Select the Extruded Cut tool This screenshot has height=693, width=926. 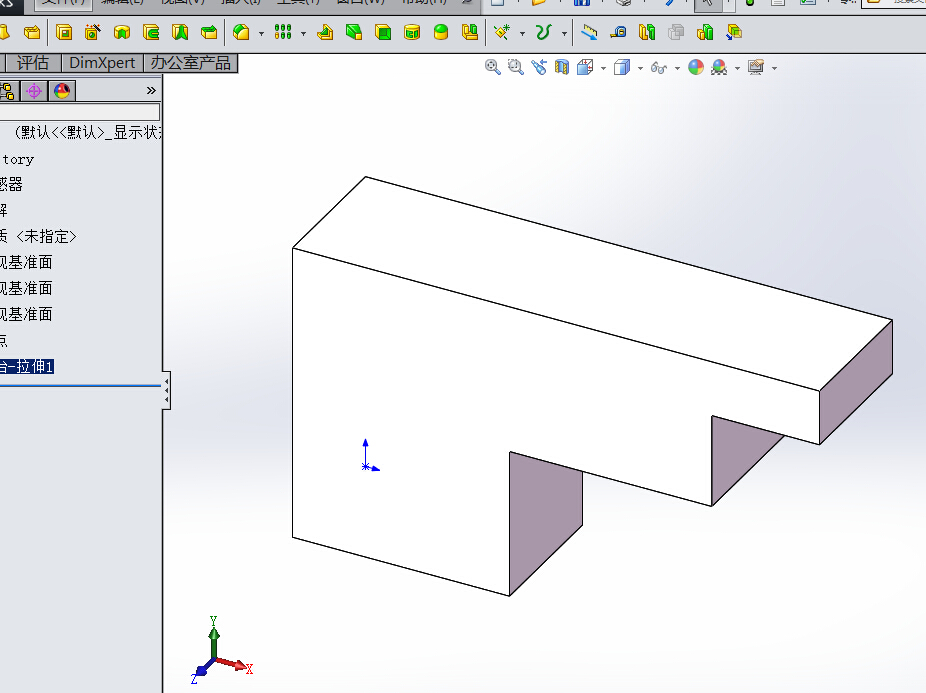pos(64,32)
